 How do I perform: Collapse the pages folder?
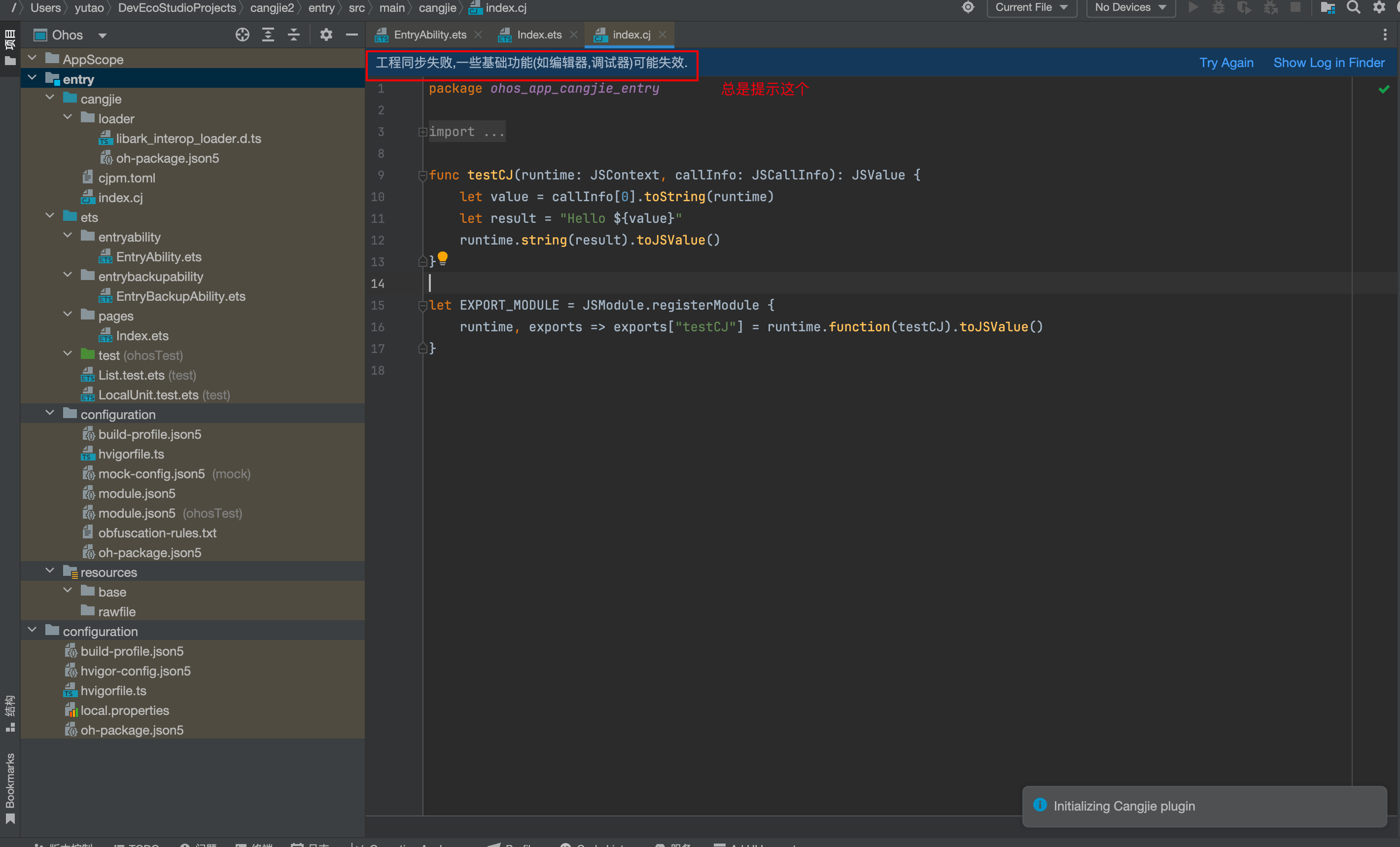[x=68, y=315]
